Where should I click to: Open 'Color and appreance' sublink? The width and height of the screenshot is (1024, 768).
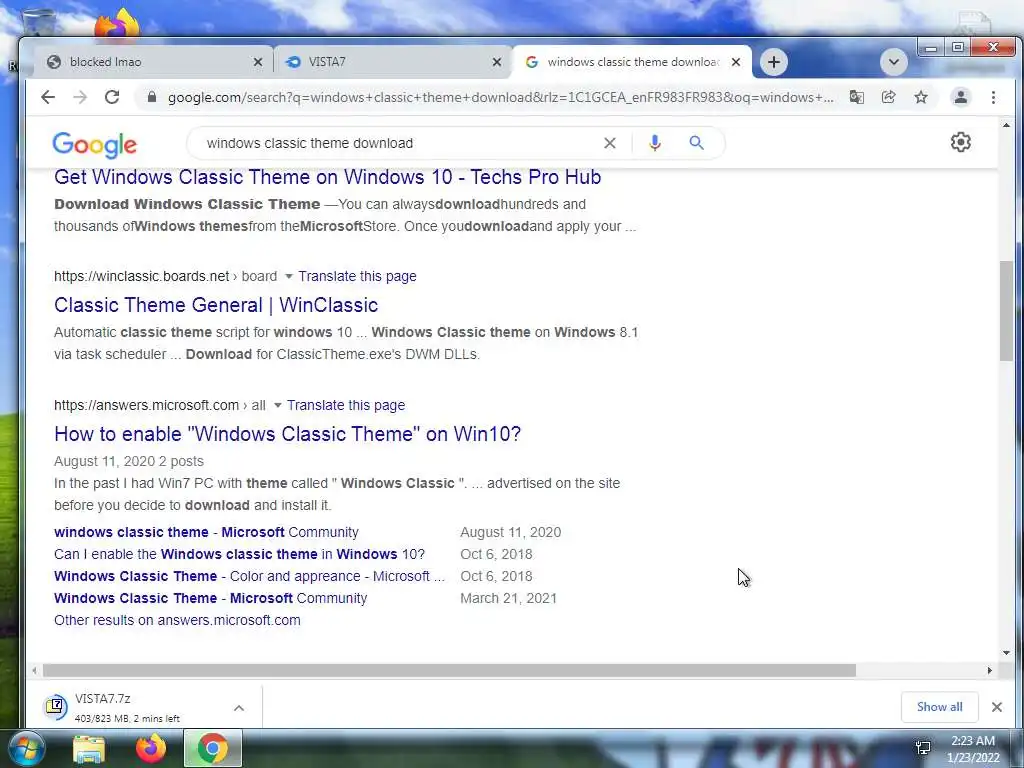click(x=249, y=577)
